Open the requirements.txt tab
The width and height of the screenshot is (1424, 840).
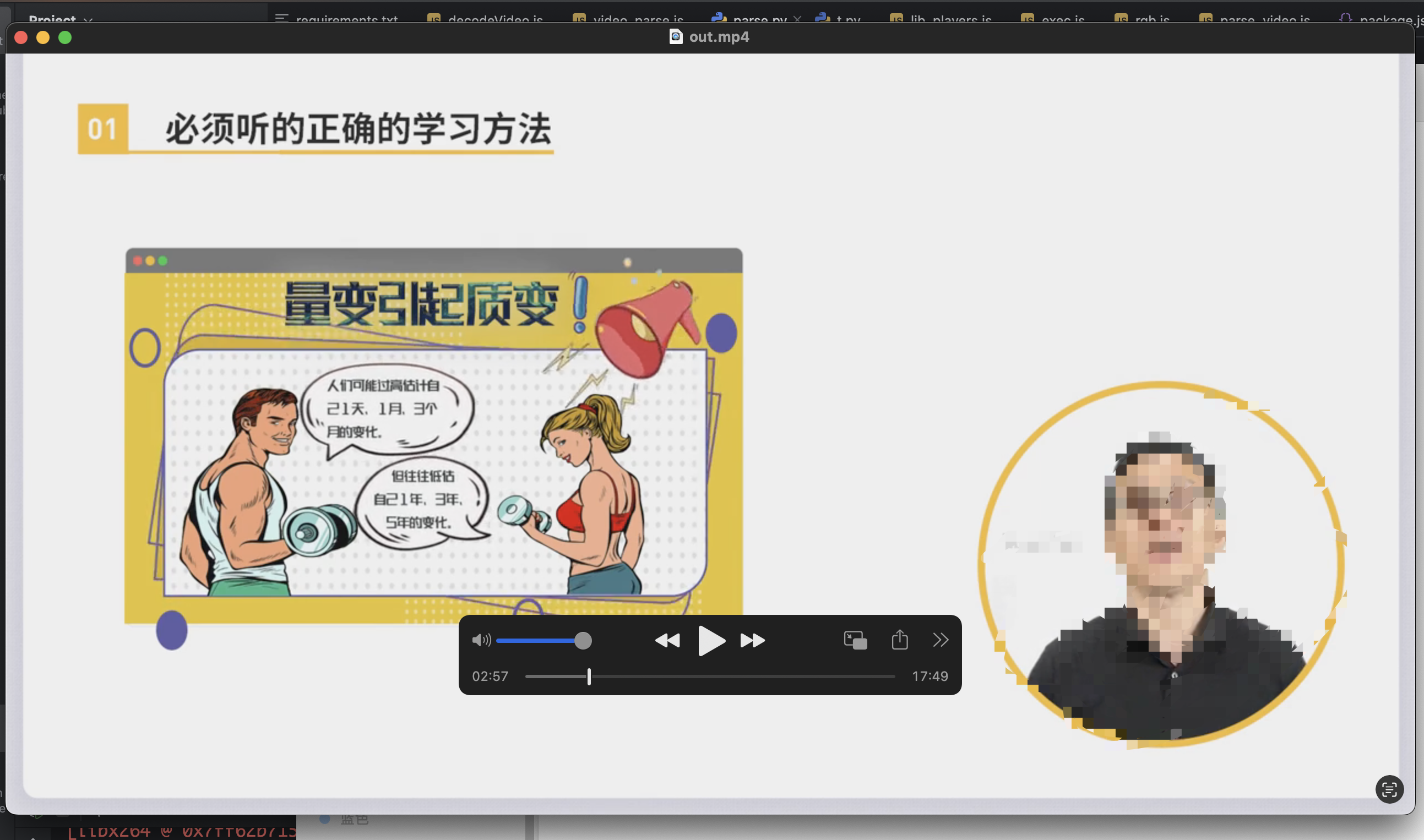coord(346,19)
